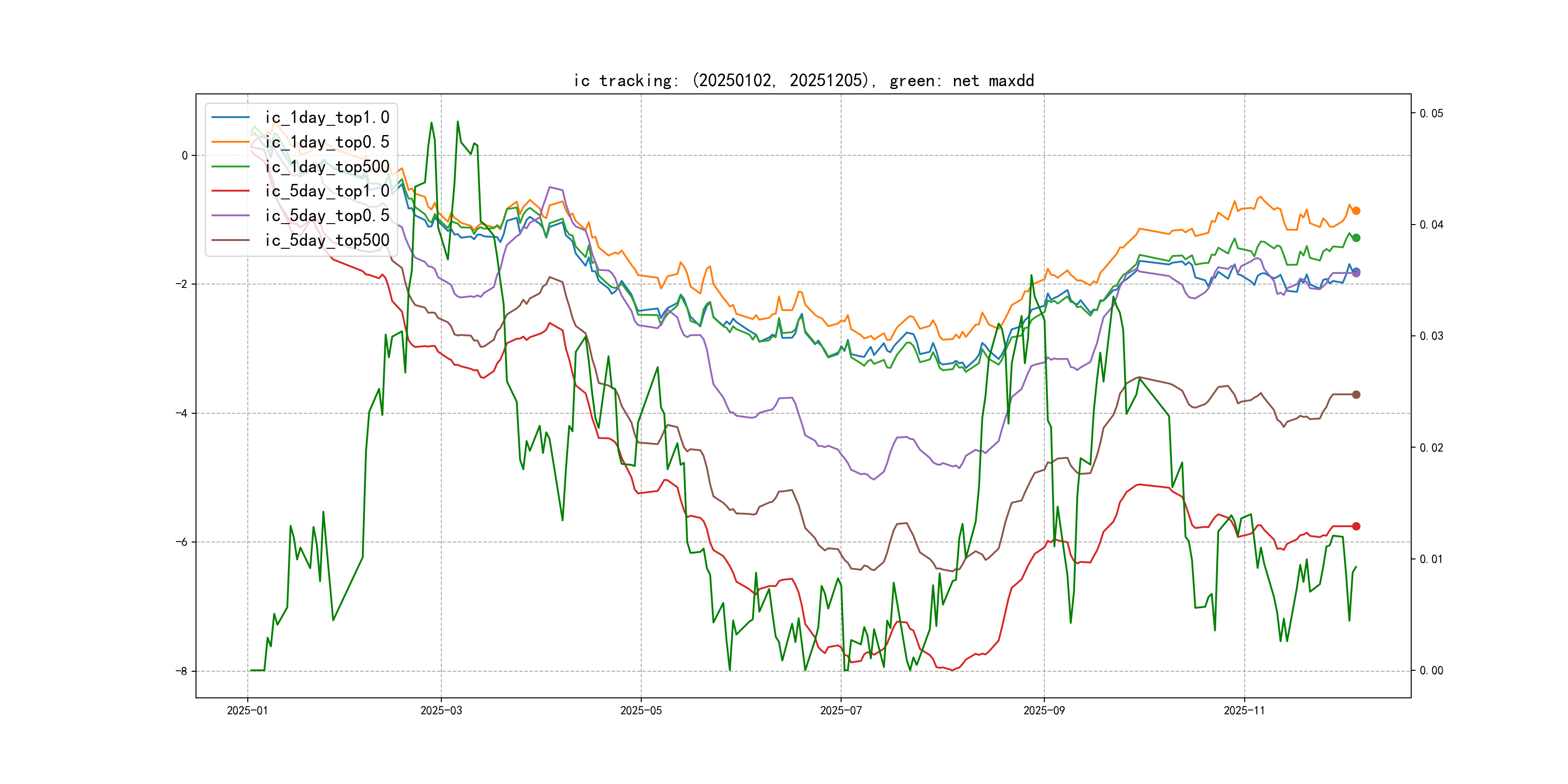Click the blue legend line sample
The height and width of the screenshot is (784, 1568).
(230, 117)
